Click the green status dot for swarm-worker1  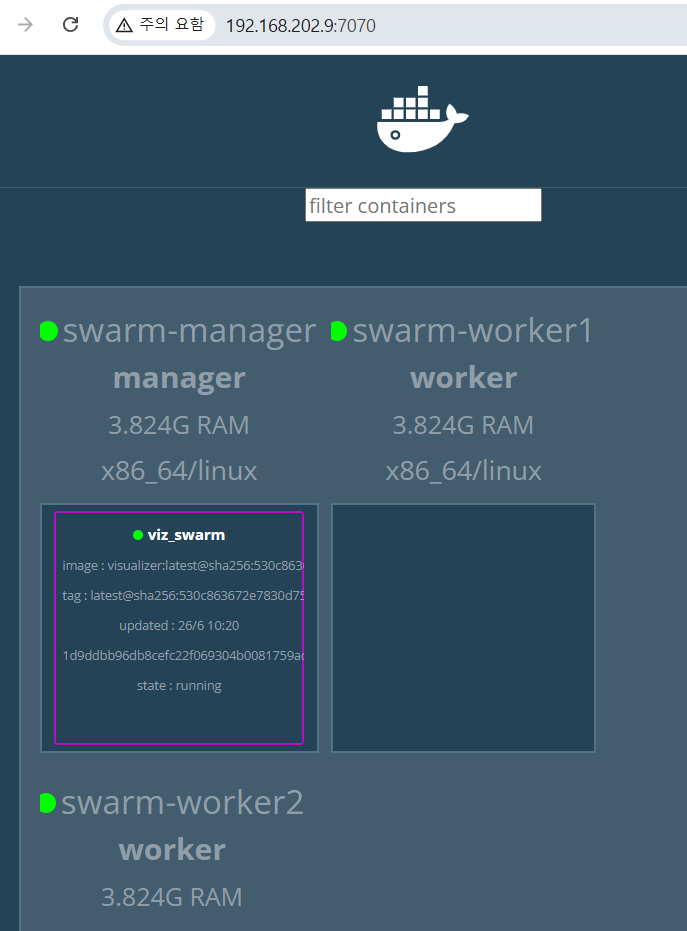point(338,331)
